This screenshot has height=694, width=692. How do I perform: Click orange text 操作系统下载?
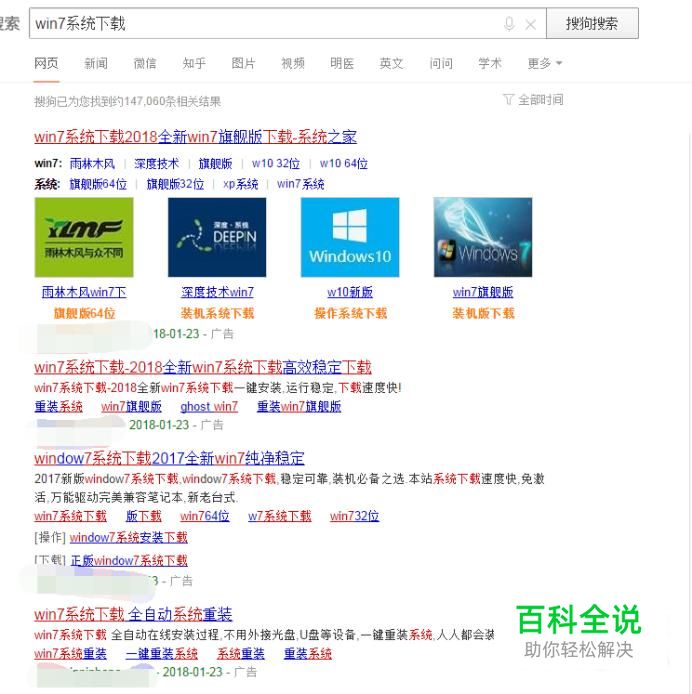tap(350, 313)
